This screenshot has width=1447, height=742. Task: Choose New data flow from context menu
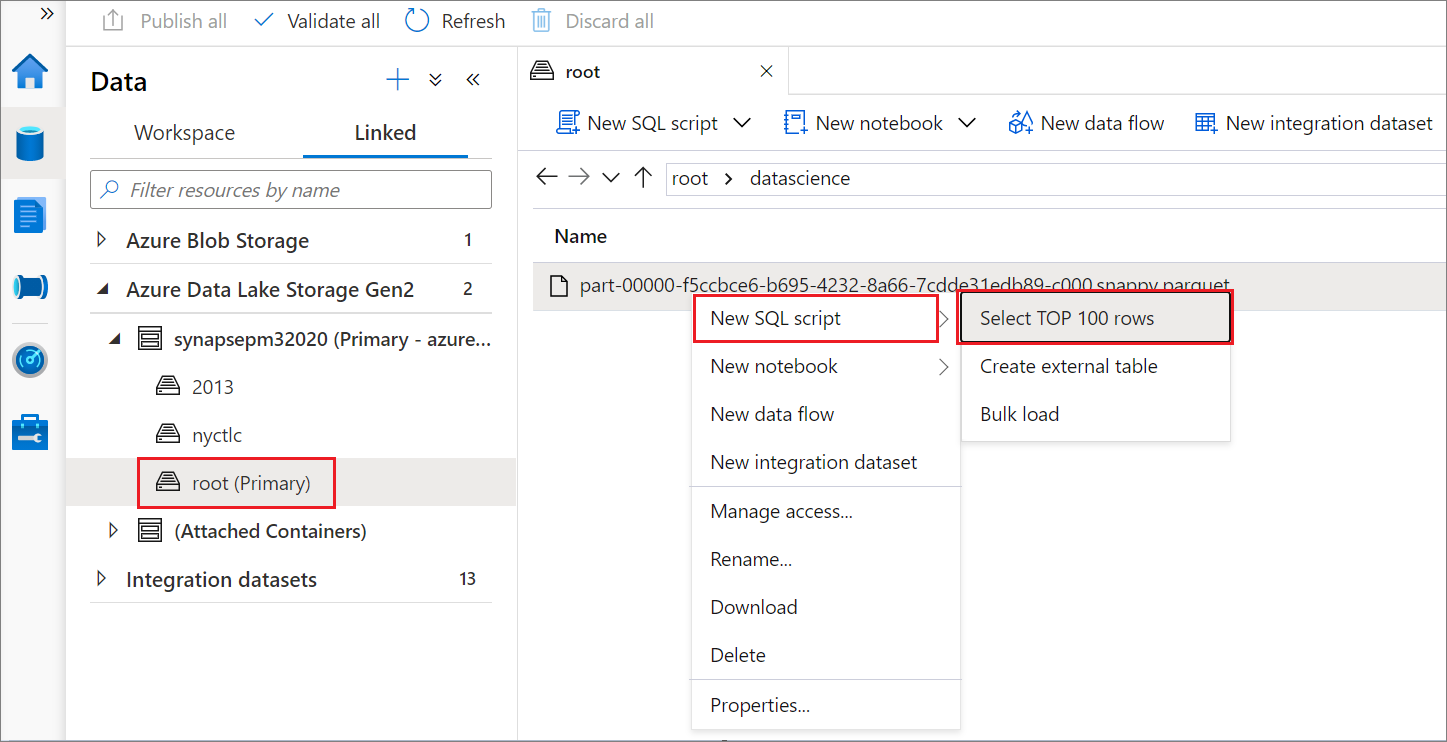(x=825, y=414)
